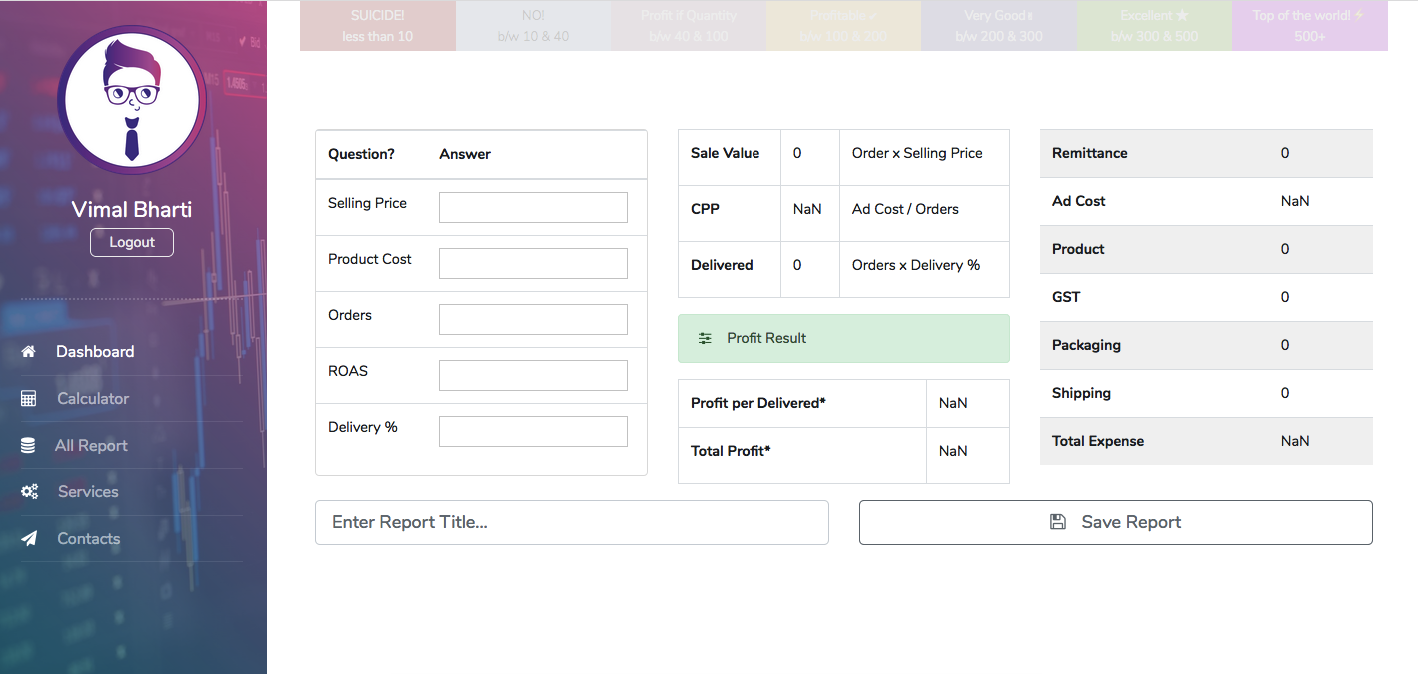Click the gears icon beside Services

point(29,491)
